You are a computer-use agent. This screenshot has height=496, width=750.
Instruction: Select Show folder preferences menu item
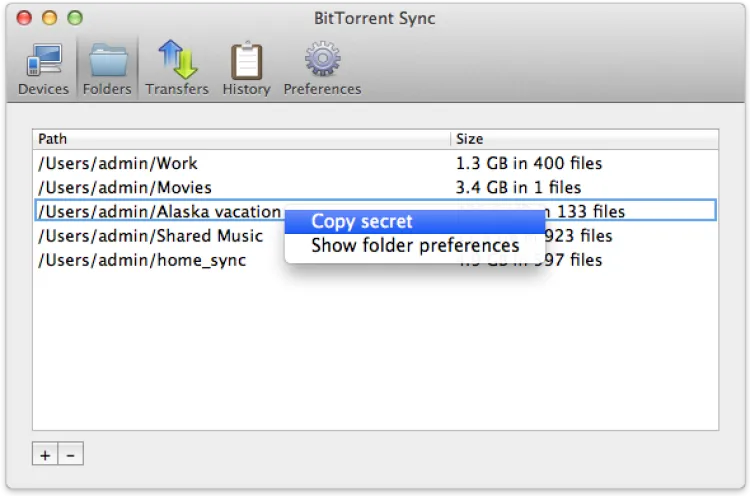click(415, 245)
